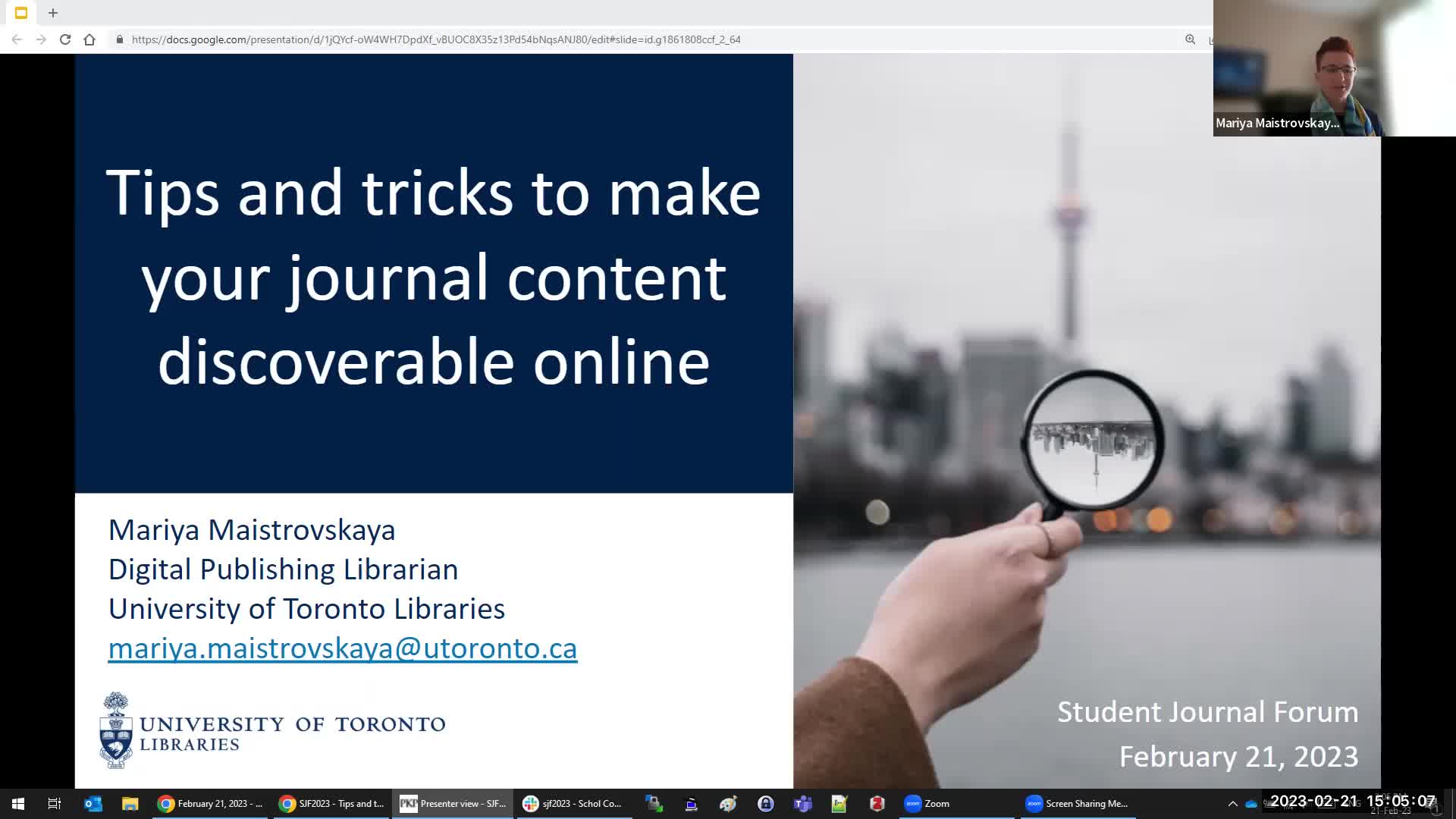1456x819 pixels.
Task: Click 'Digital Publishing Librarian' text
Action: click(284, 570)
